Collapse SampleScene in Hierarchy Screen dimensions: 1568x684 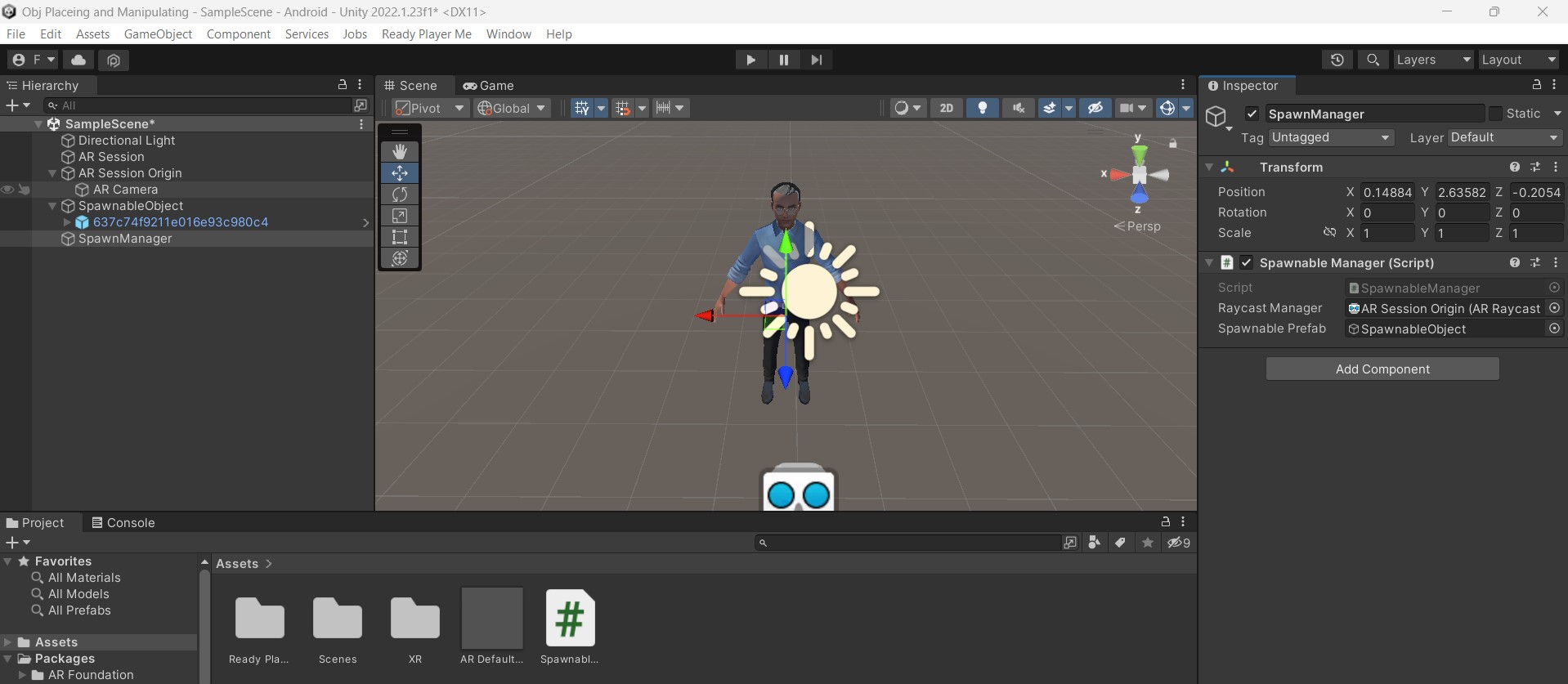coord(38,124)
